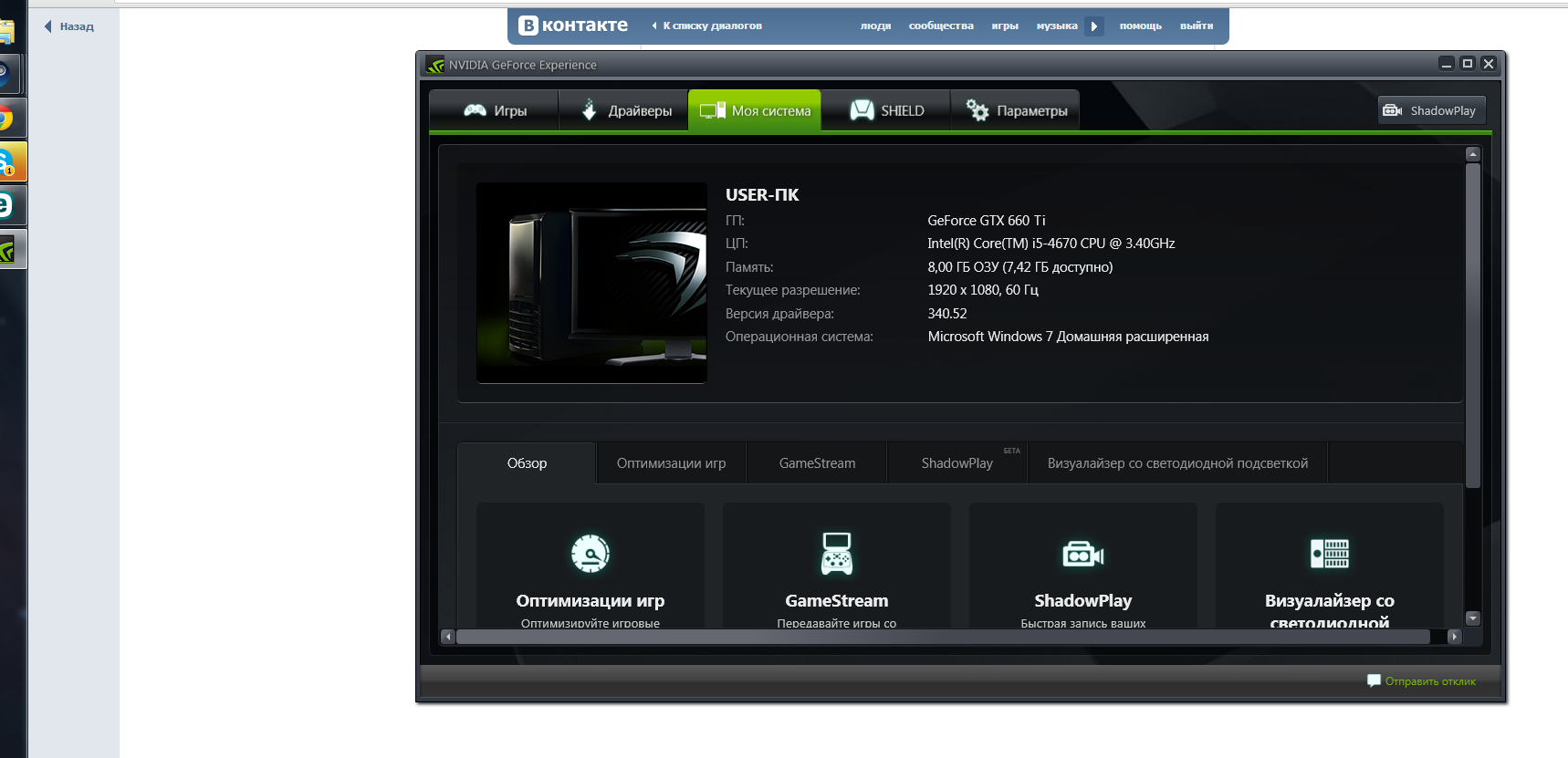The height and width of the screenshot is (758, 1568).
Task: Click the horizontal scrollbar left arrow
Action: click(447, 637)
